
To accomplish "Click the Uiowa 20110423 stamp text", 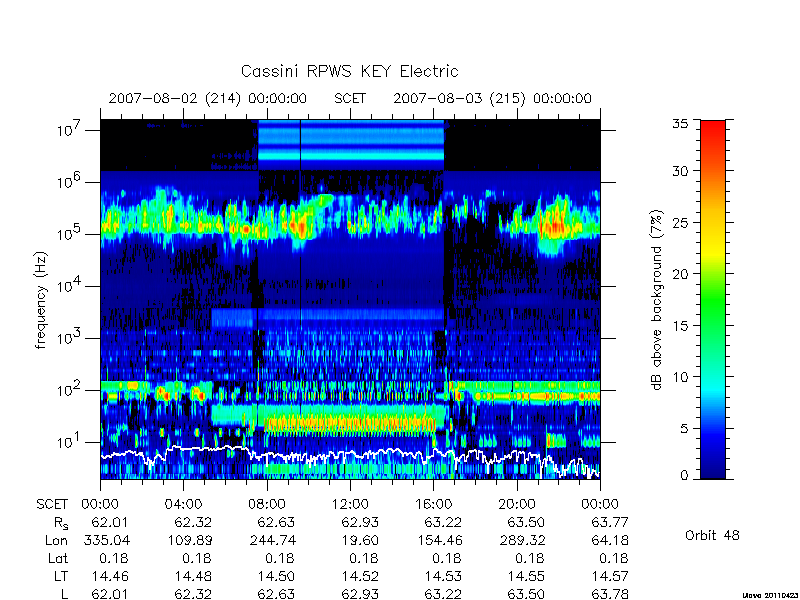I will point(769,595).
